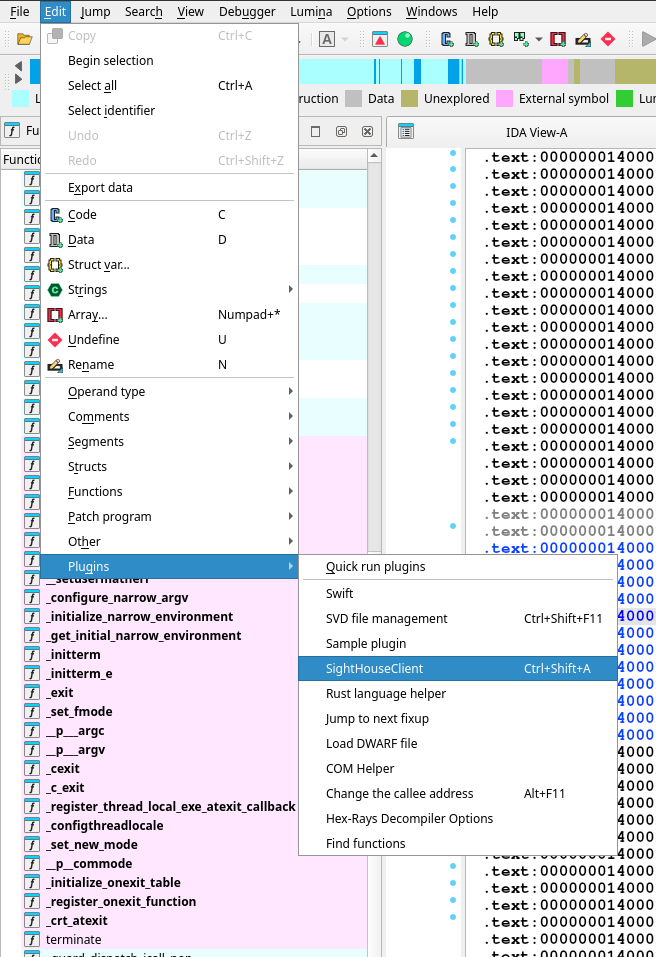
Task: Open the Debugger menu
Action: click(247, 12)
